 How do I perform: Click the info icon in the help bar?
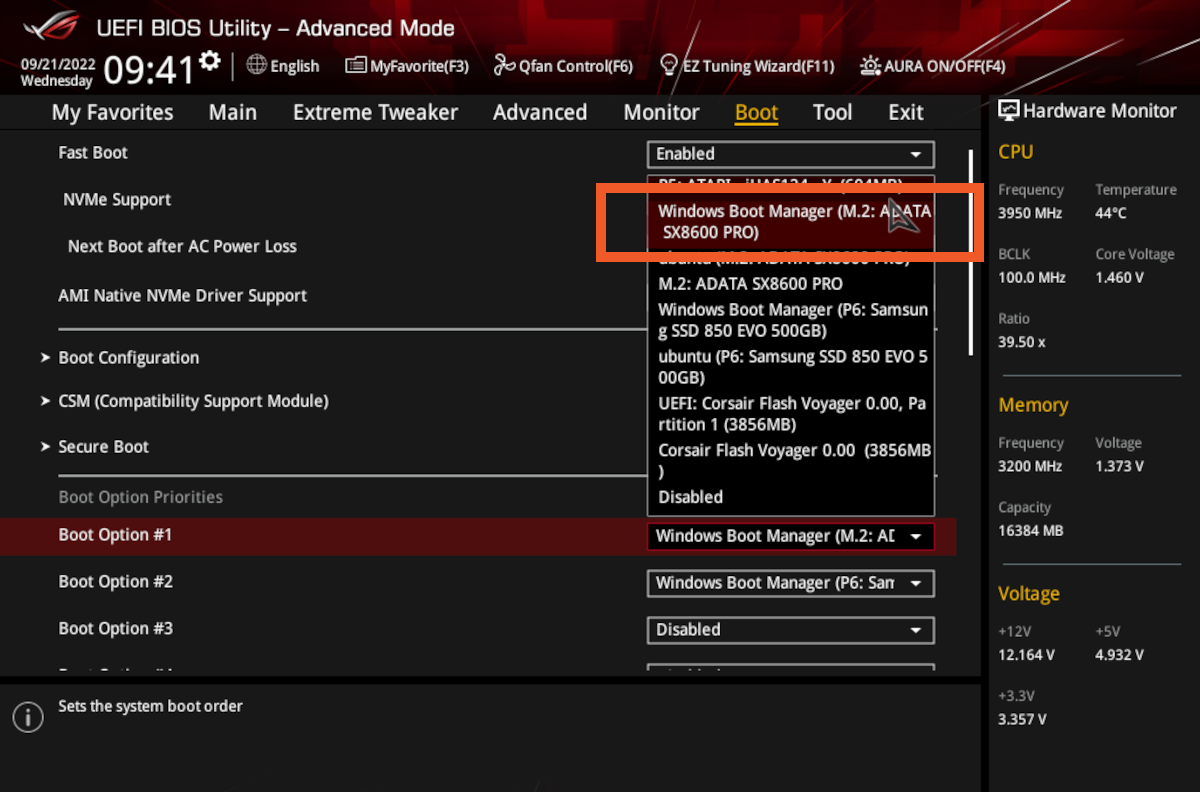(x=28, y=716)
